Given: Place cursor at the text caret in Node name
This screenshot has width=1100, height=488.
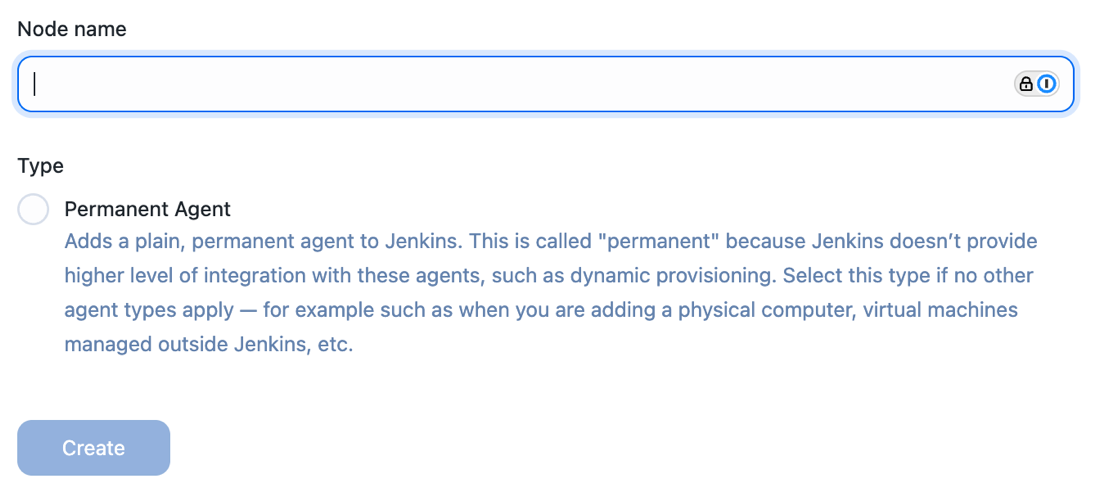Looking at the screenshot, I should [x=34, y=84].
